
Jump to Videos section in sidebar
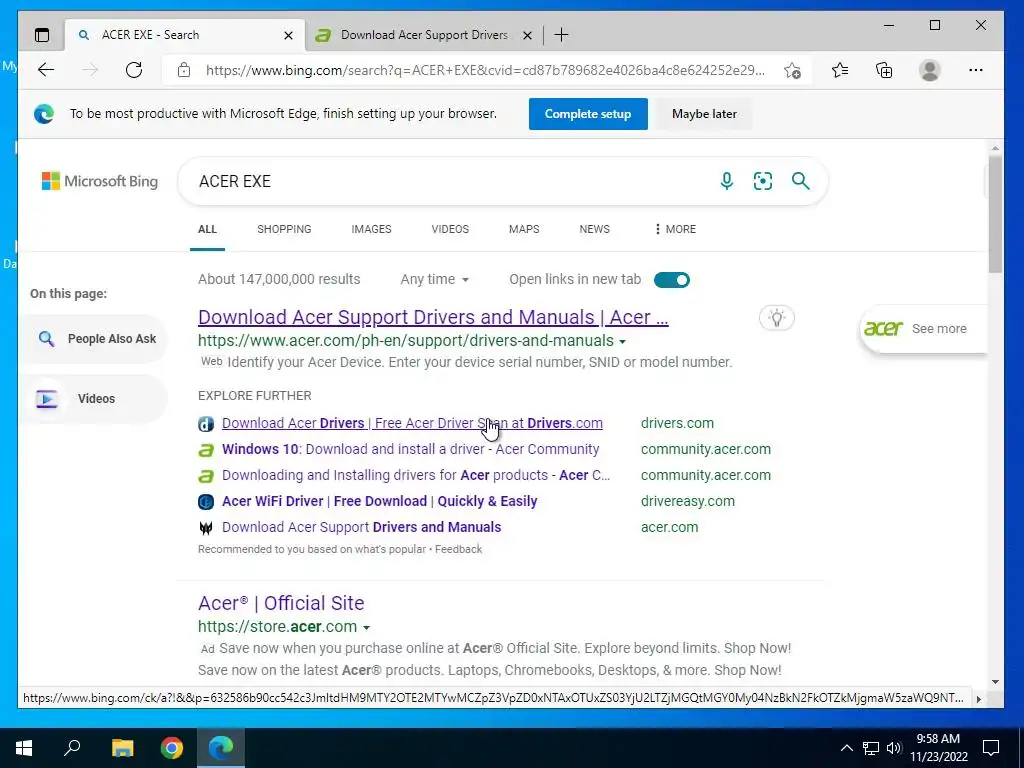click(95, 398)
